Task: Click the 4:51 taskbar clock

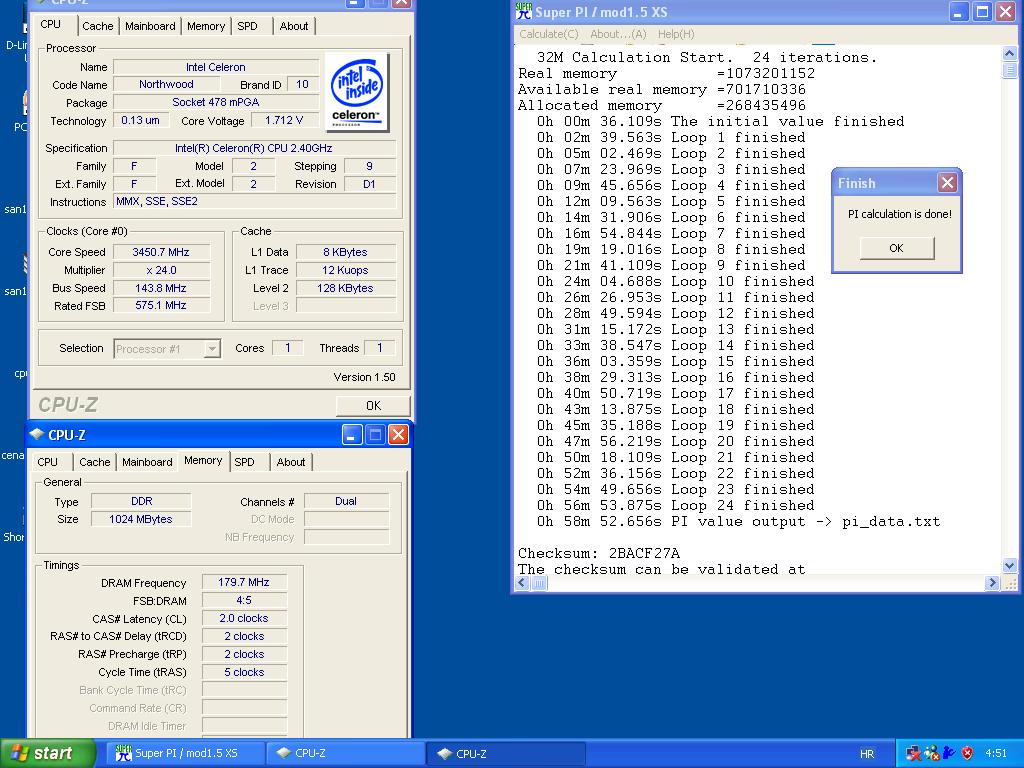Action: click(996, 753)
